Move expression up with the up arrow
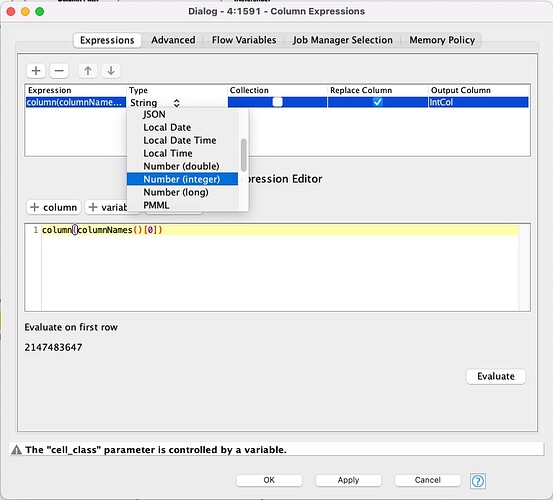This screenshot has height=500, width=553. [x=88, y=71]
